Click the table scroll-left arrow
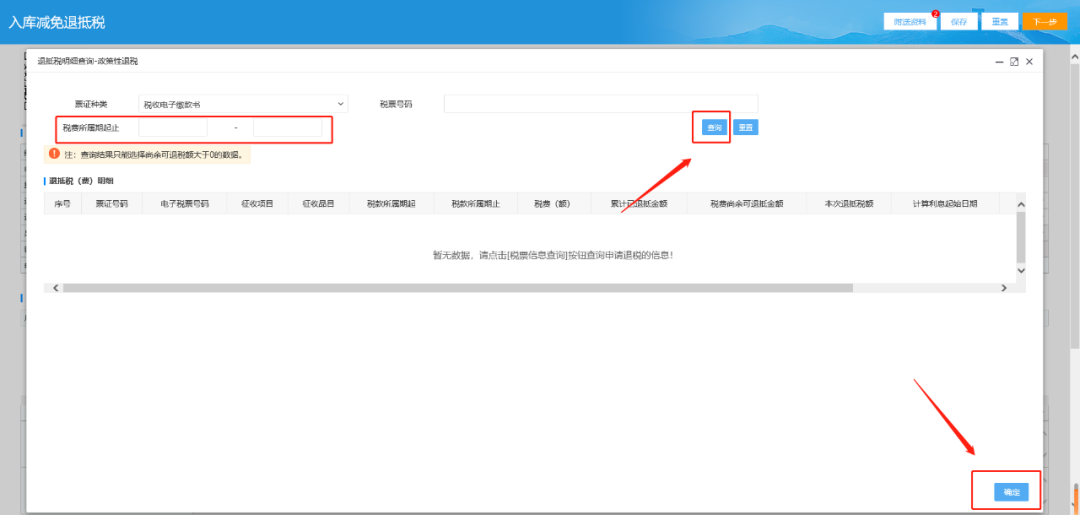This screenshot has width=1080, height=515. click(x=56, y=288)
